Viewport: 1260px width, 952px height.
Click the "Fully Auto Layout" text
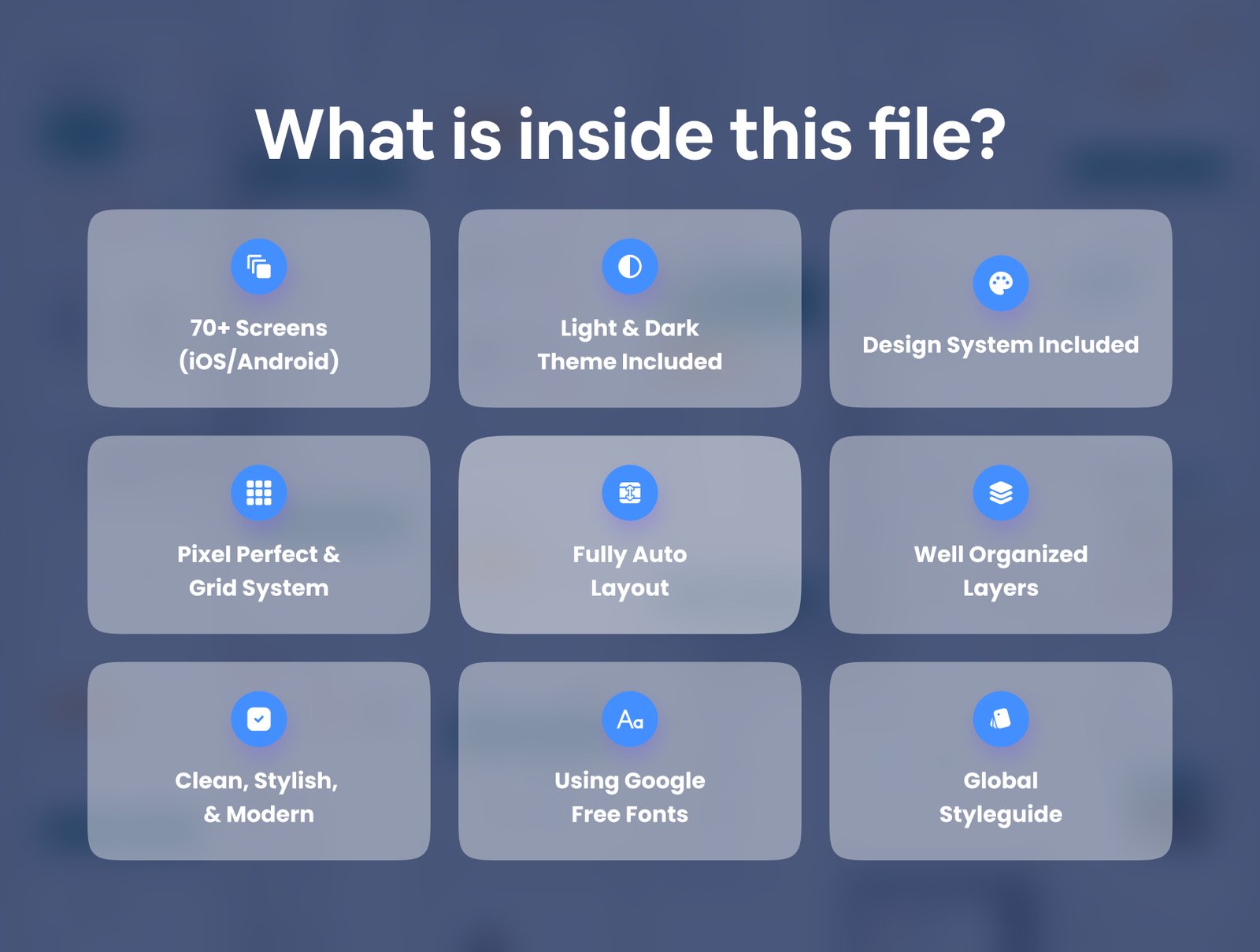[629, 571]
